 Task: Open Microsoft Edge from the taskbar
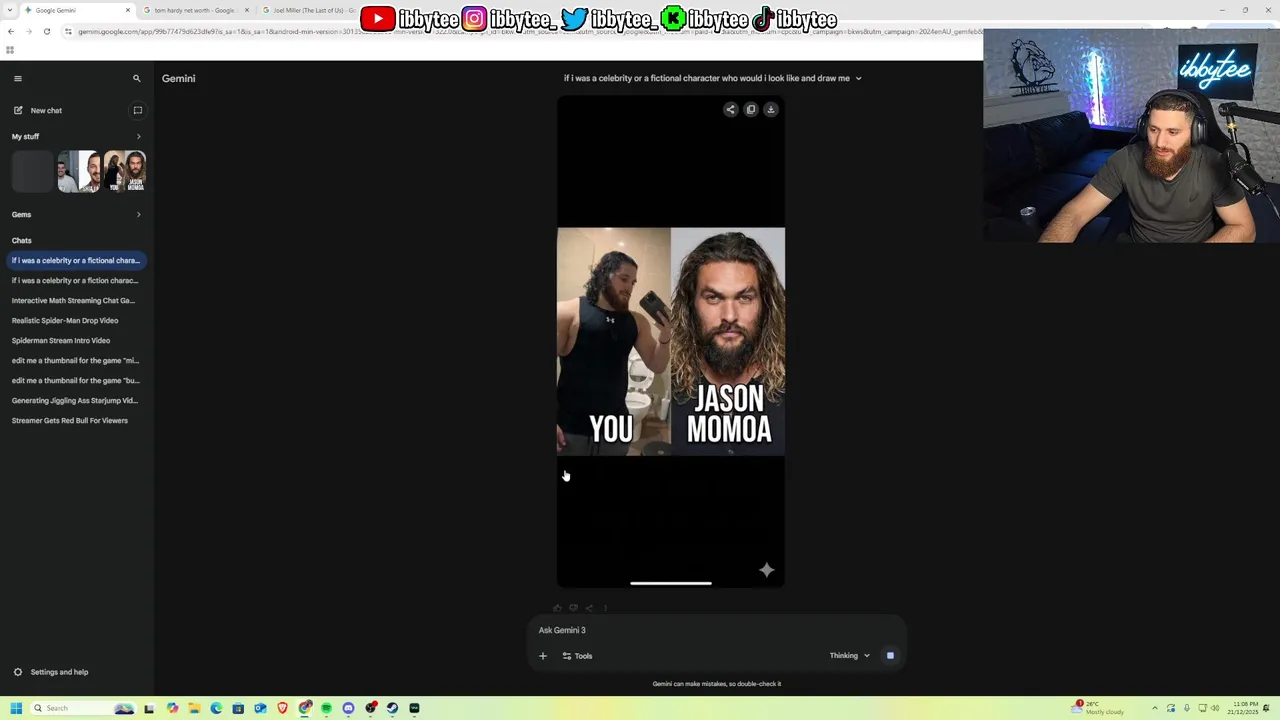click(x=216, y=708)
